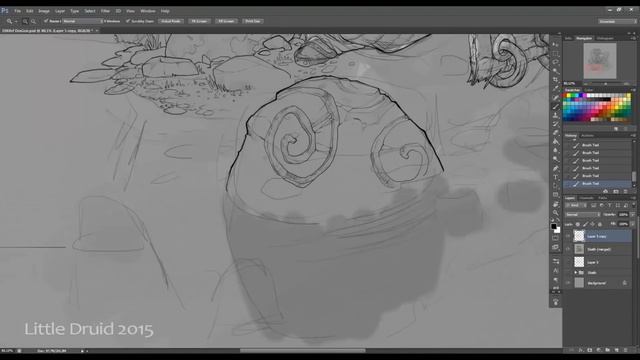Select the Quick Selection tool
This screenshot has width=640, height=360.
[556, 71]
